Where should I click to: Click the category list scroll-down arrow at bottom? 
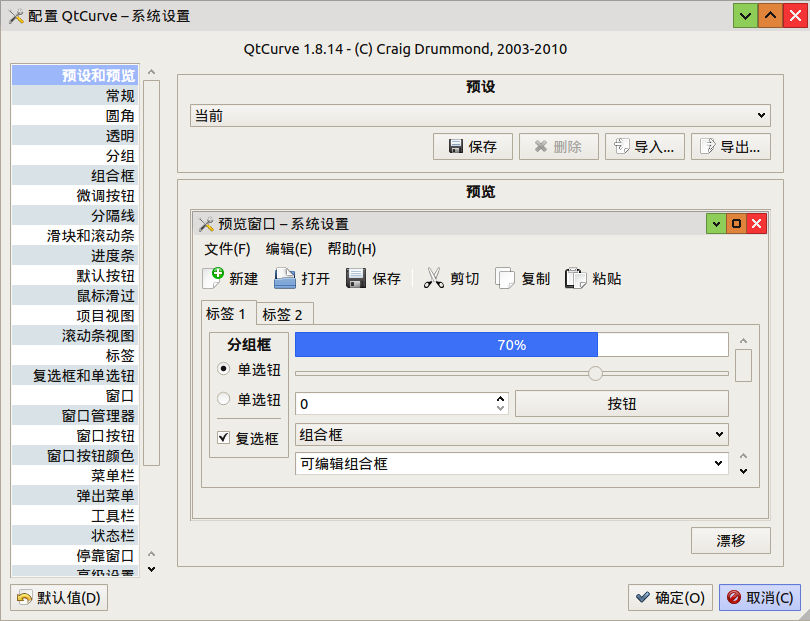pyautogui.click(x=151, y=569)
